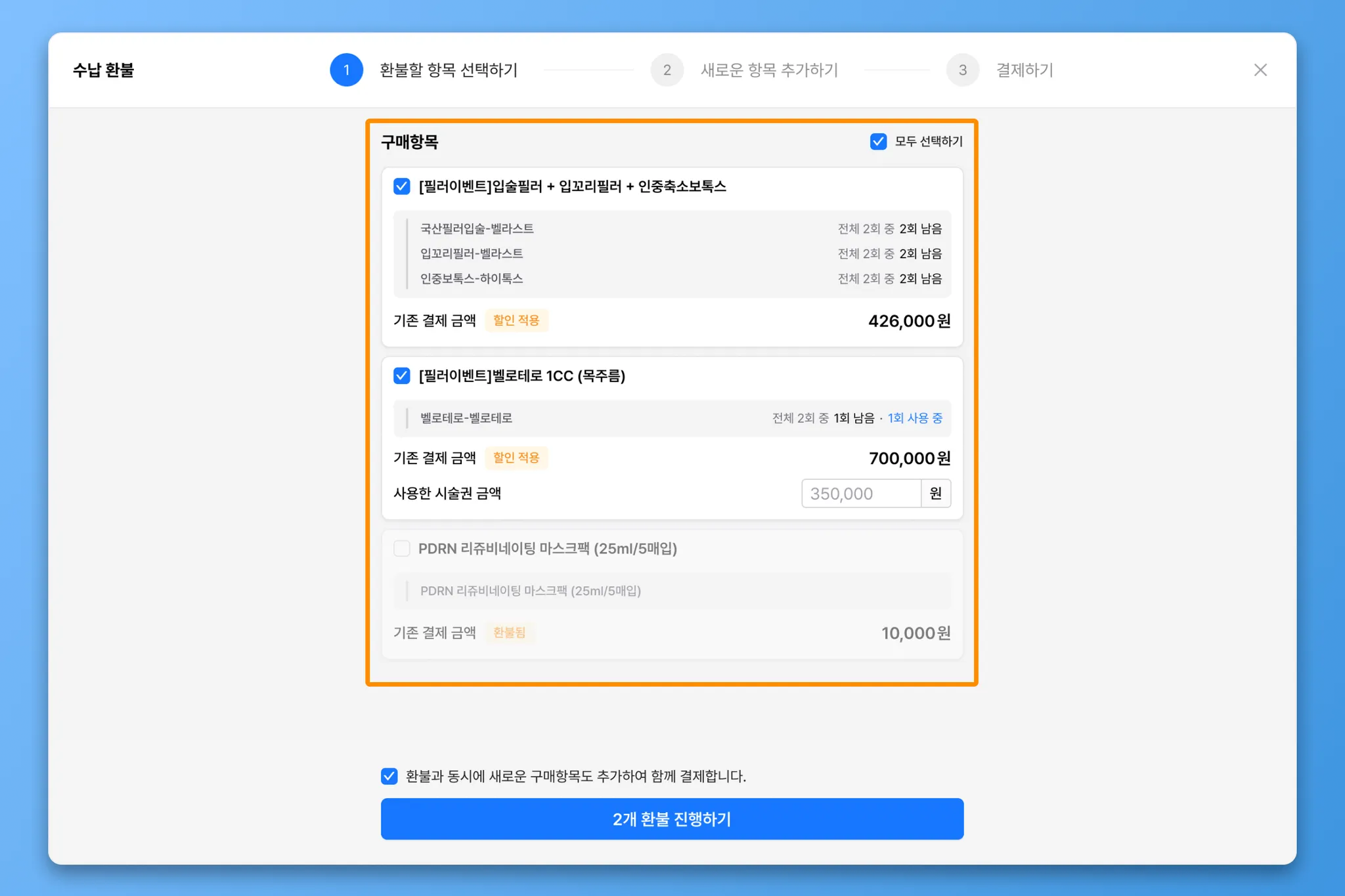Click step 3 circle indicator
Image resolution: width=1345 pixels, height=896 pixels.
962,70
